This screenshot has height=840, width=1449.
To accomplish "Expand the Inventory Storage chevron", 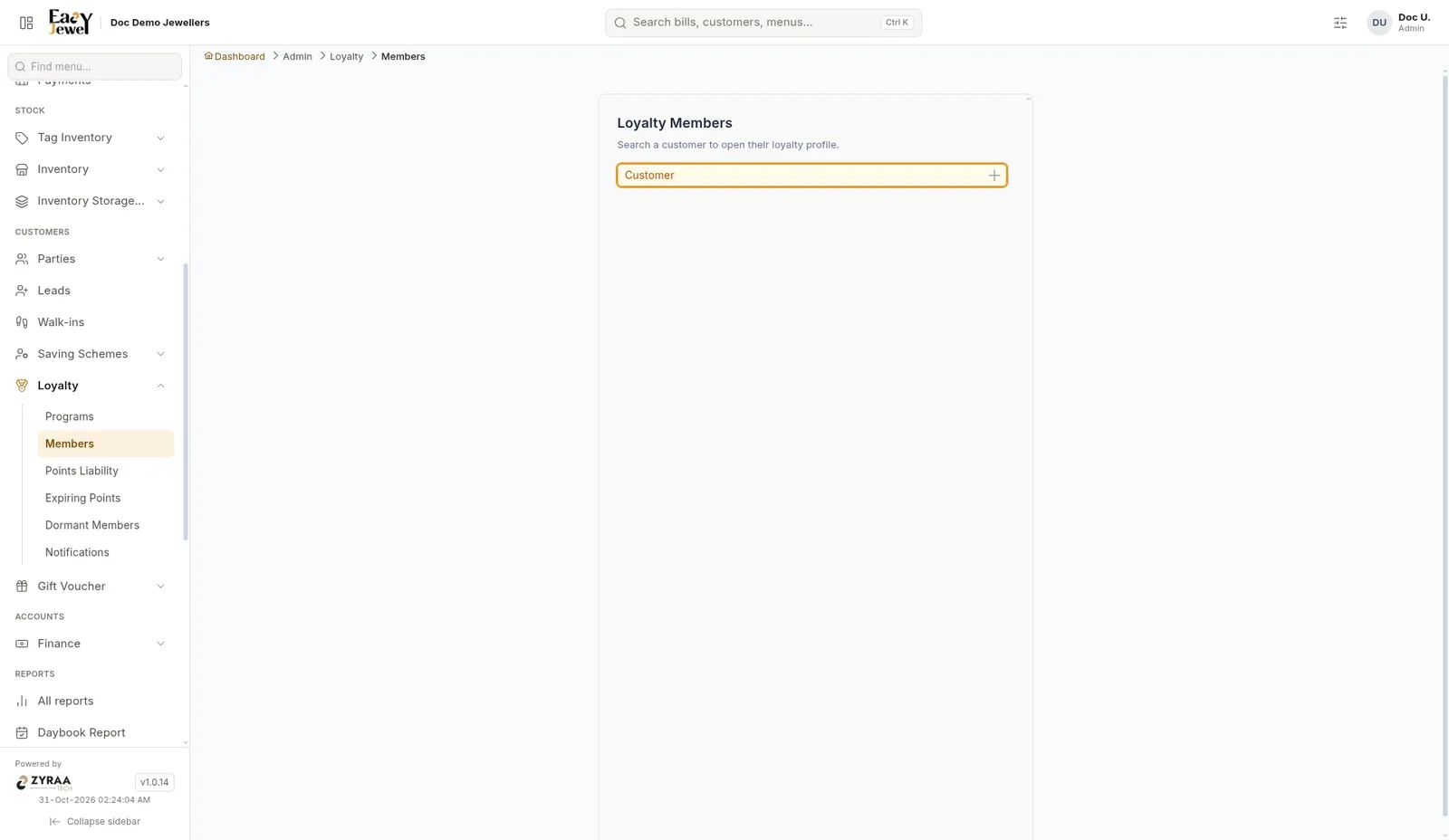I will tap(160, 201).
